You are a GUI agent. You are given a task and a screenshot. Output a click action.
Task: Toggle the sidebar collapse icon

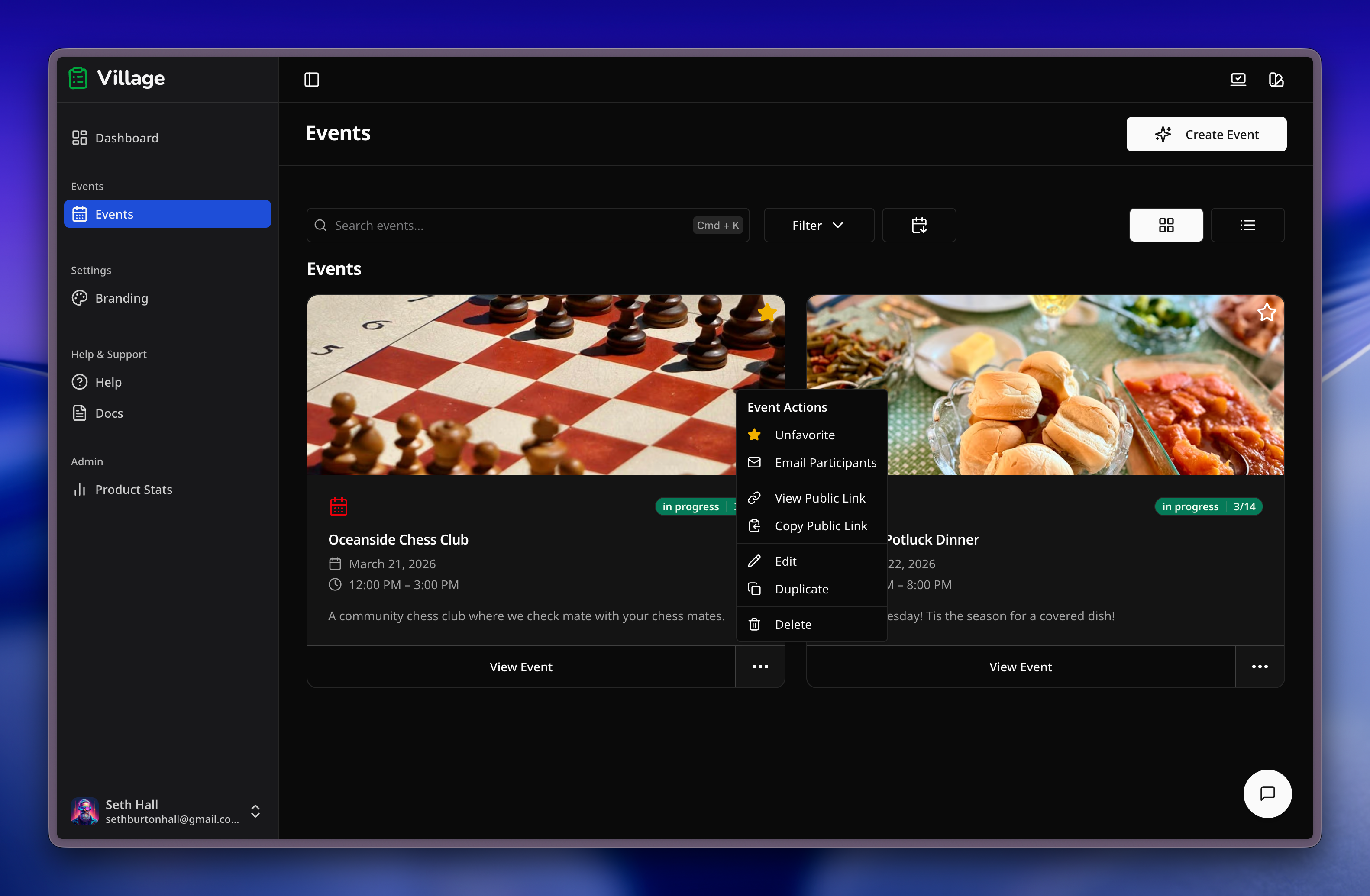point(311,79)
